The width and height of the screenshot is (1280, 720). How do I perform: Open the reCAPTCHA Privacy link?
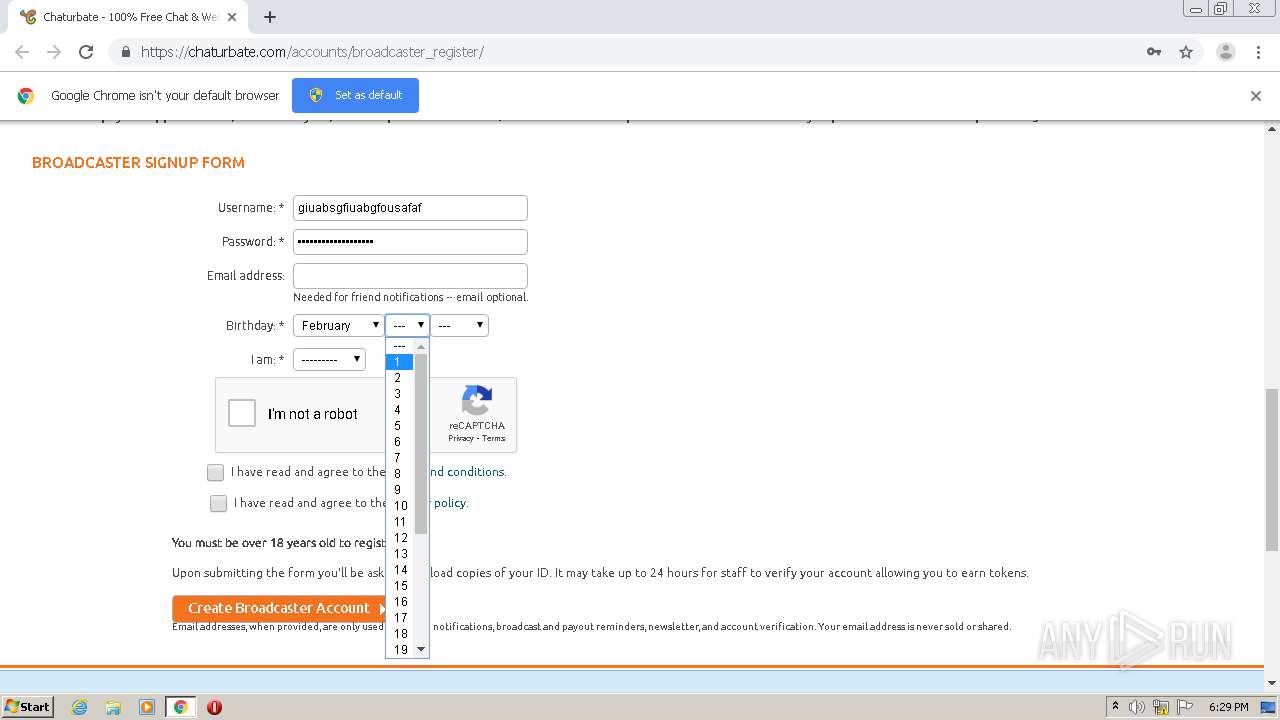click(460, 439)
